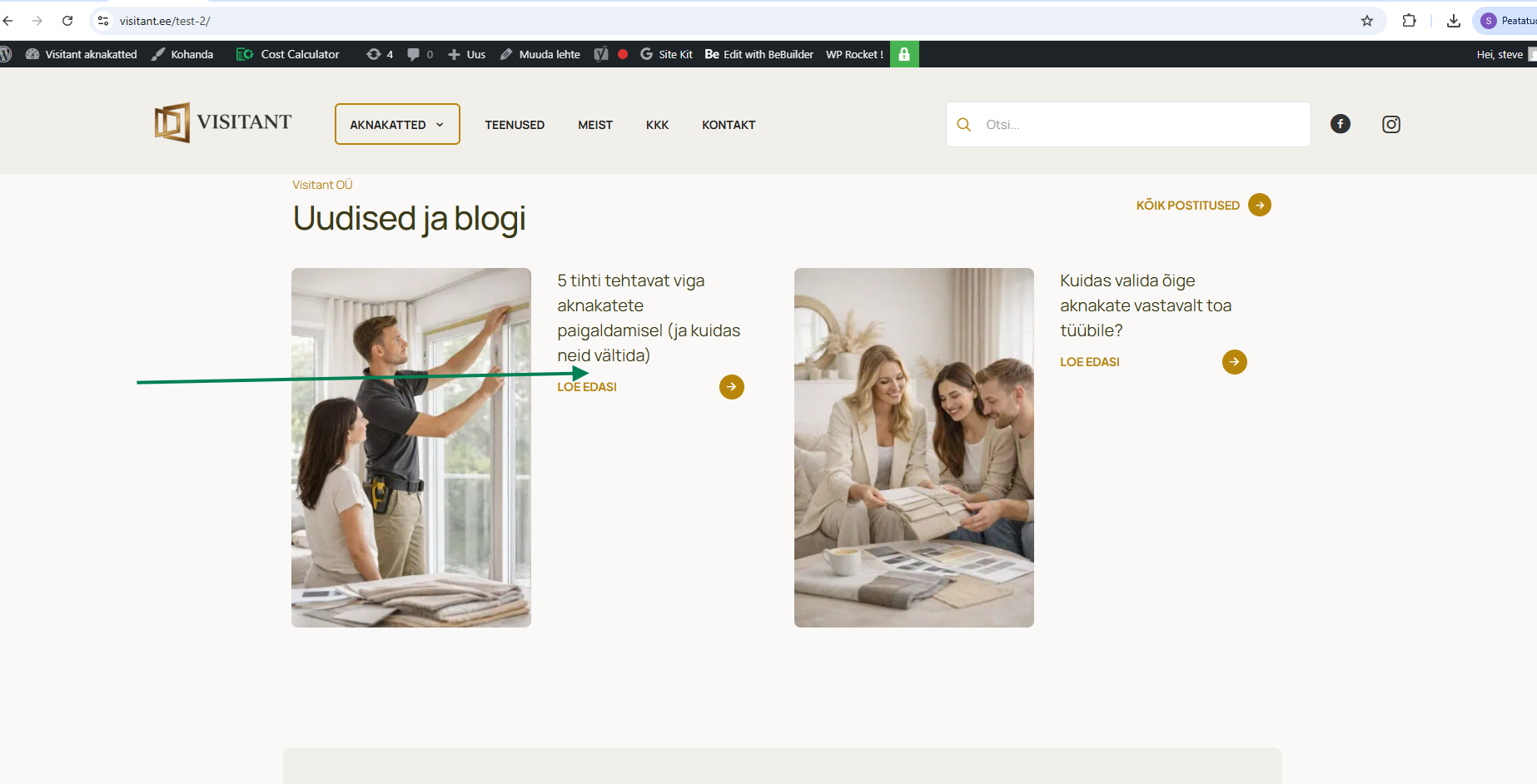1537x784 pixels.
Task: Open the TEENUSED menu item
Action: point(515,125)
